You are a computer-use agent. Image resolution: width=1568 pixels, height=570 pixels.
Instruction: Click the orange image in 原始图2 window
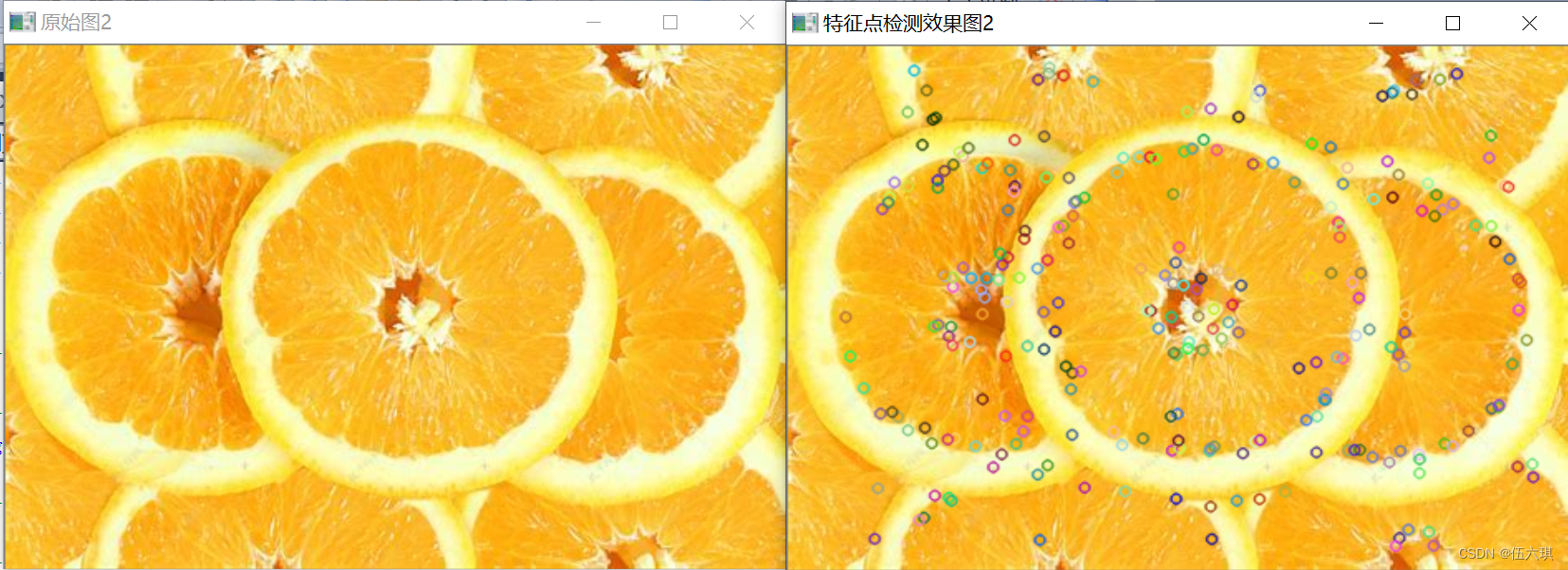[395, 307]
